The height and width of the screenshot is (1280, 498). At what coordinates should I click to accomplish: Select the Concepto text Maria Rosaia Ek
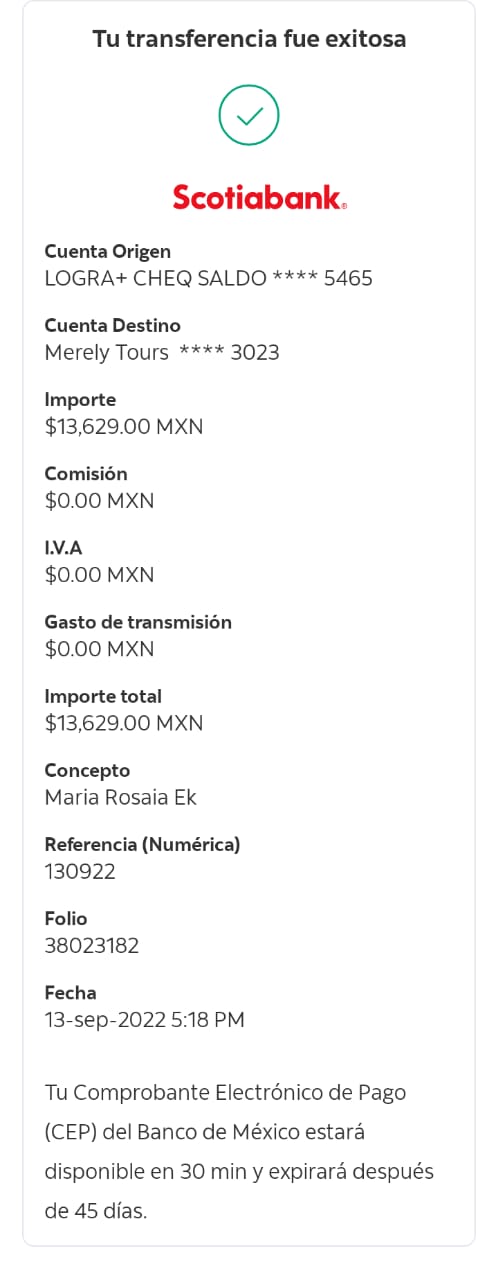tap(121, 797)
